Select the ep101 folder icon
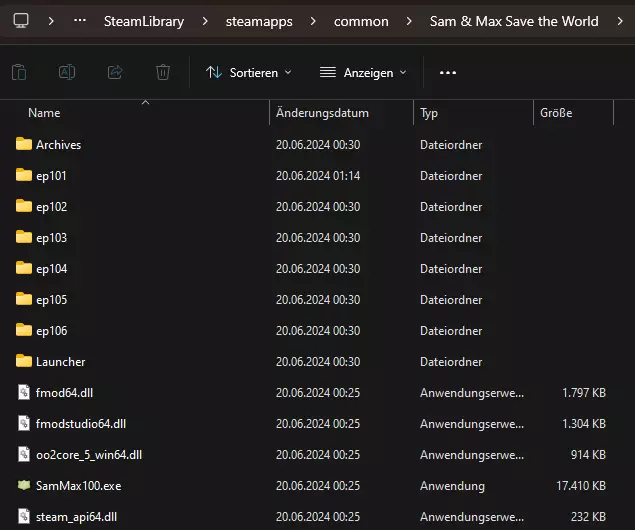Screen dimensions: 635x530 (x=24, y=175)
